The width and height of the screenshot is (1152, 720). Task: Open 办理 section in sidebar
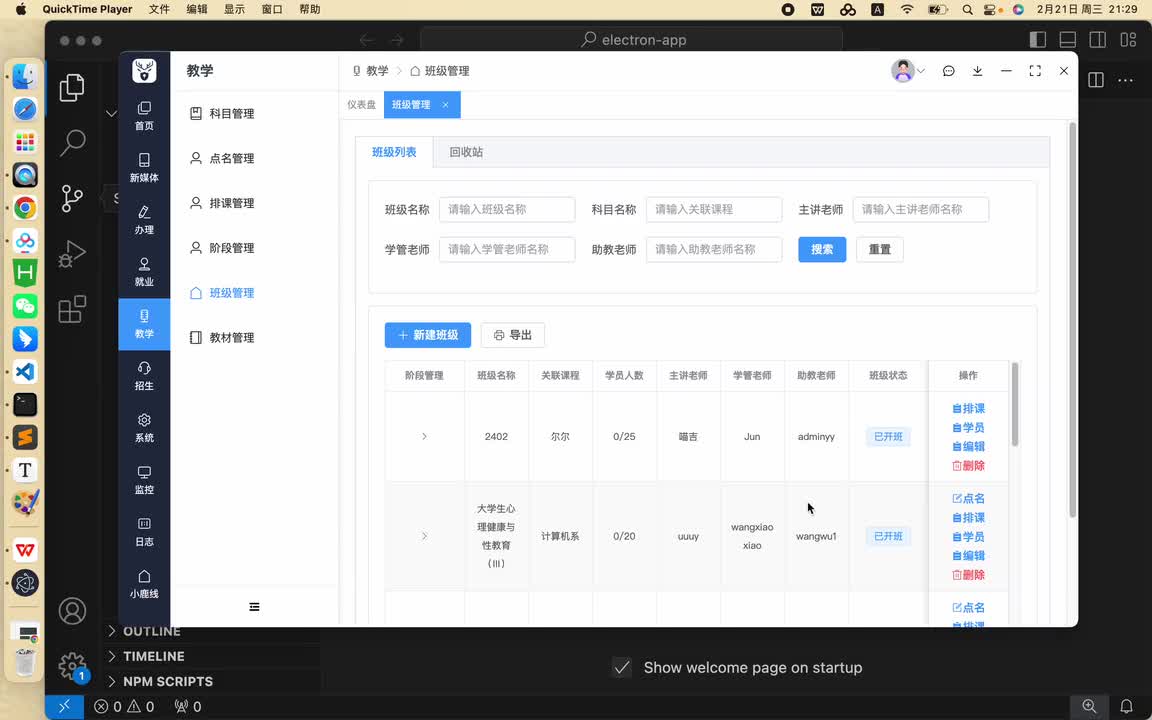pyautogui.click(x=144, y=220)
